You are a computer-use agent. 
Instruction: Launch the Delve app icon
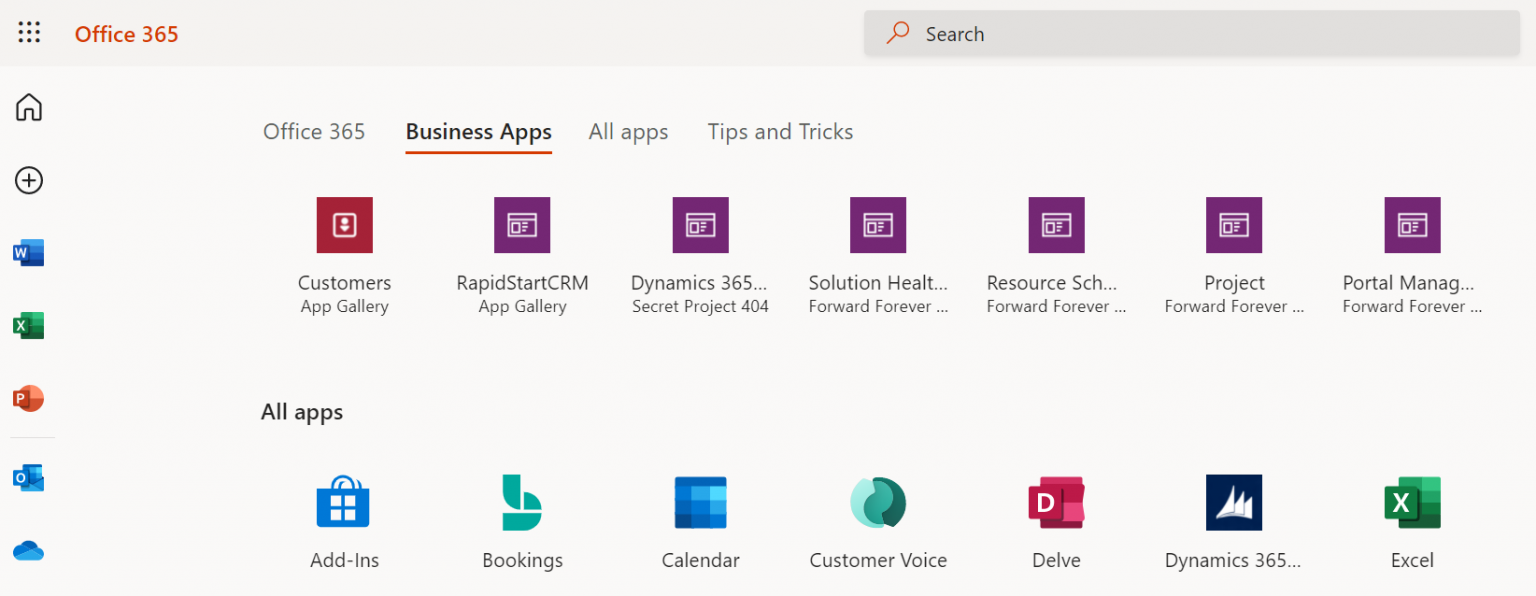(1056, 502)
